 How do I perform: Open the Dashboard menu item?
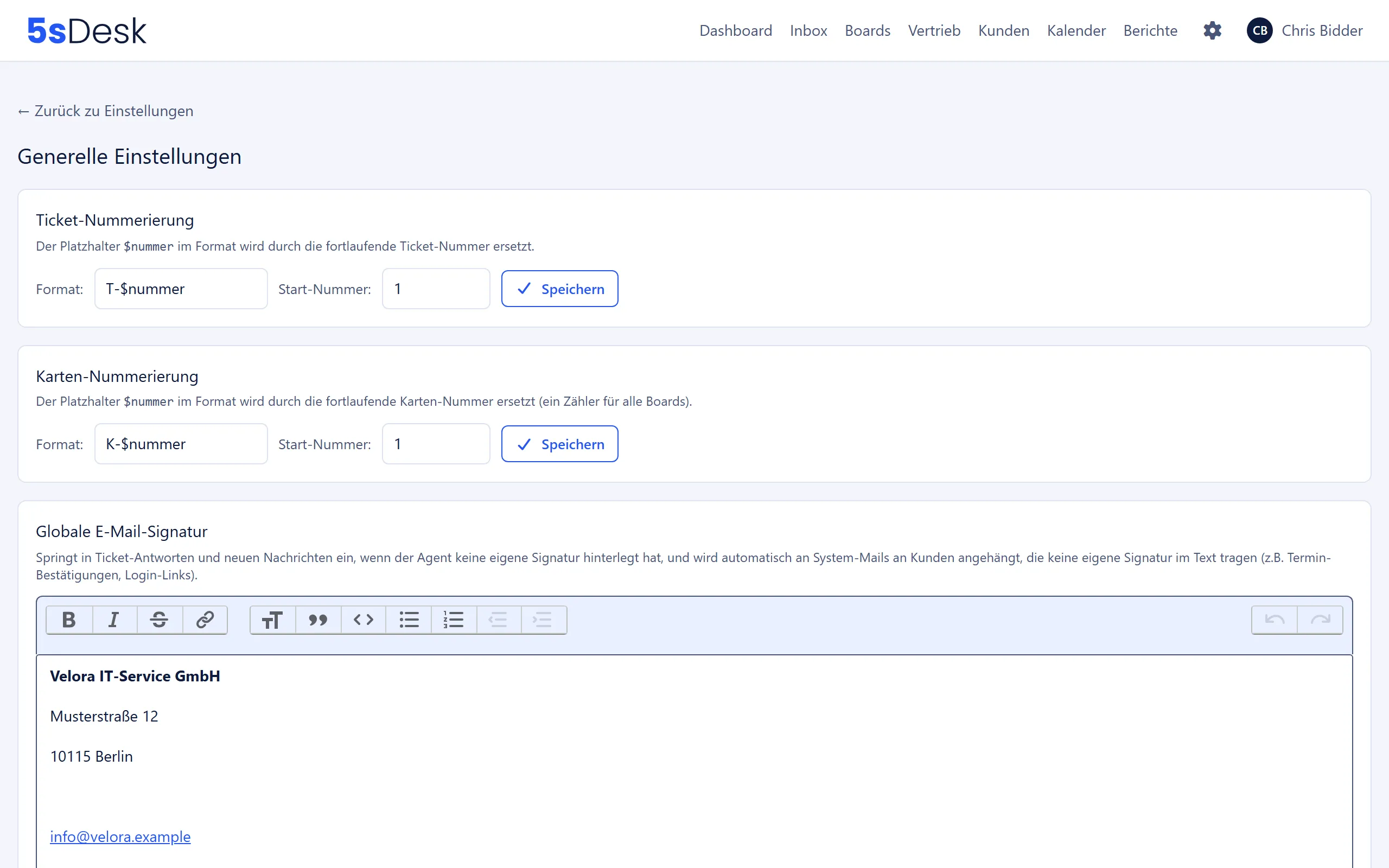[x=736, y=30]
